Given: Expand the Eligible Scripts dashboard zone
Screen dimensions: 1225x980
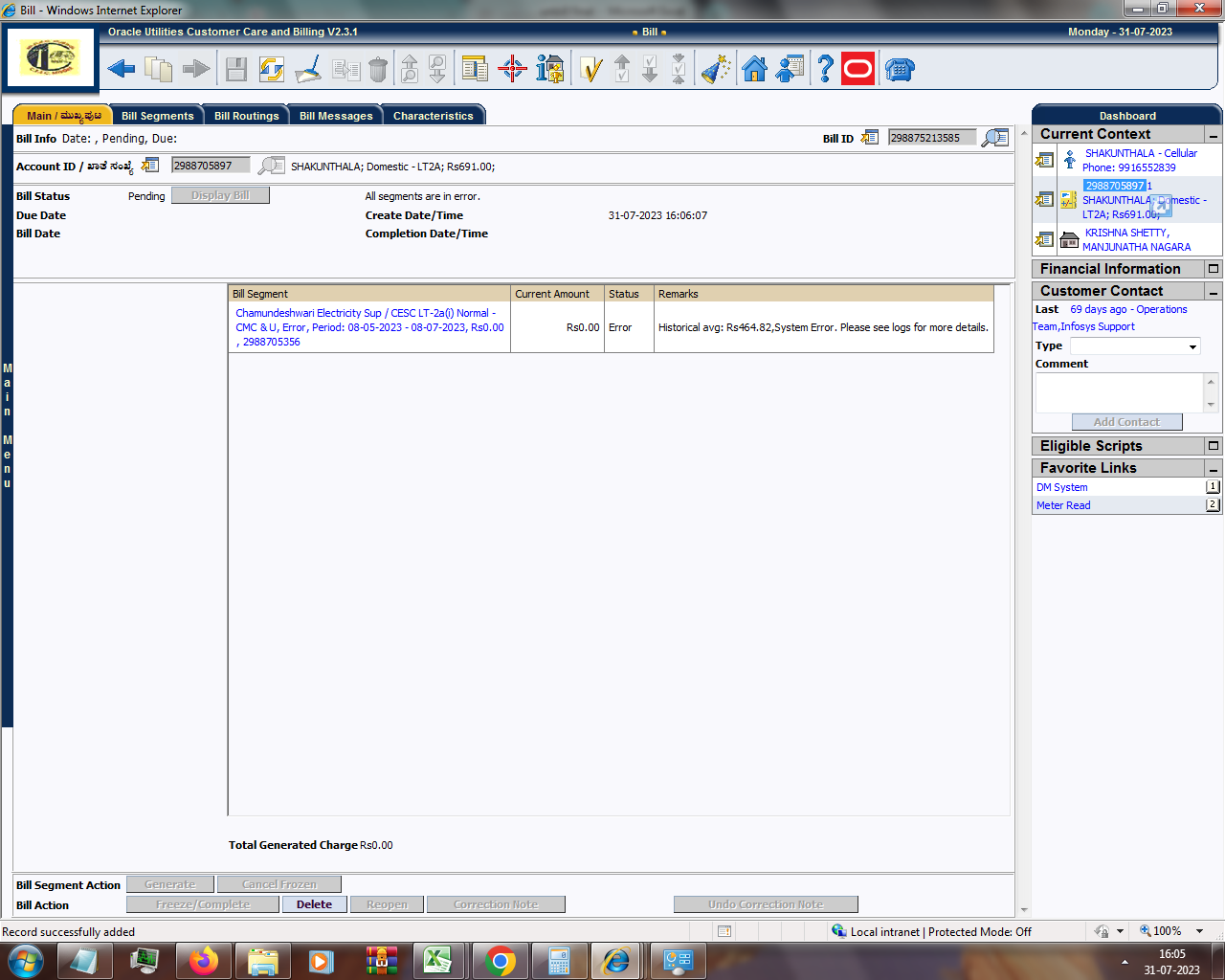Looking at the screenshot, I should [1213, 446].
